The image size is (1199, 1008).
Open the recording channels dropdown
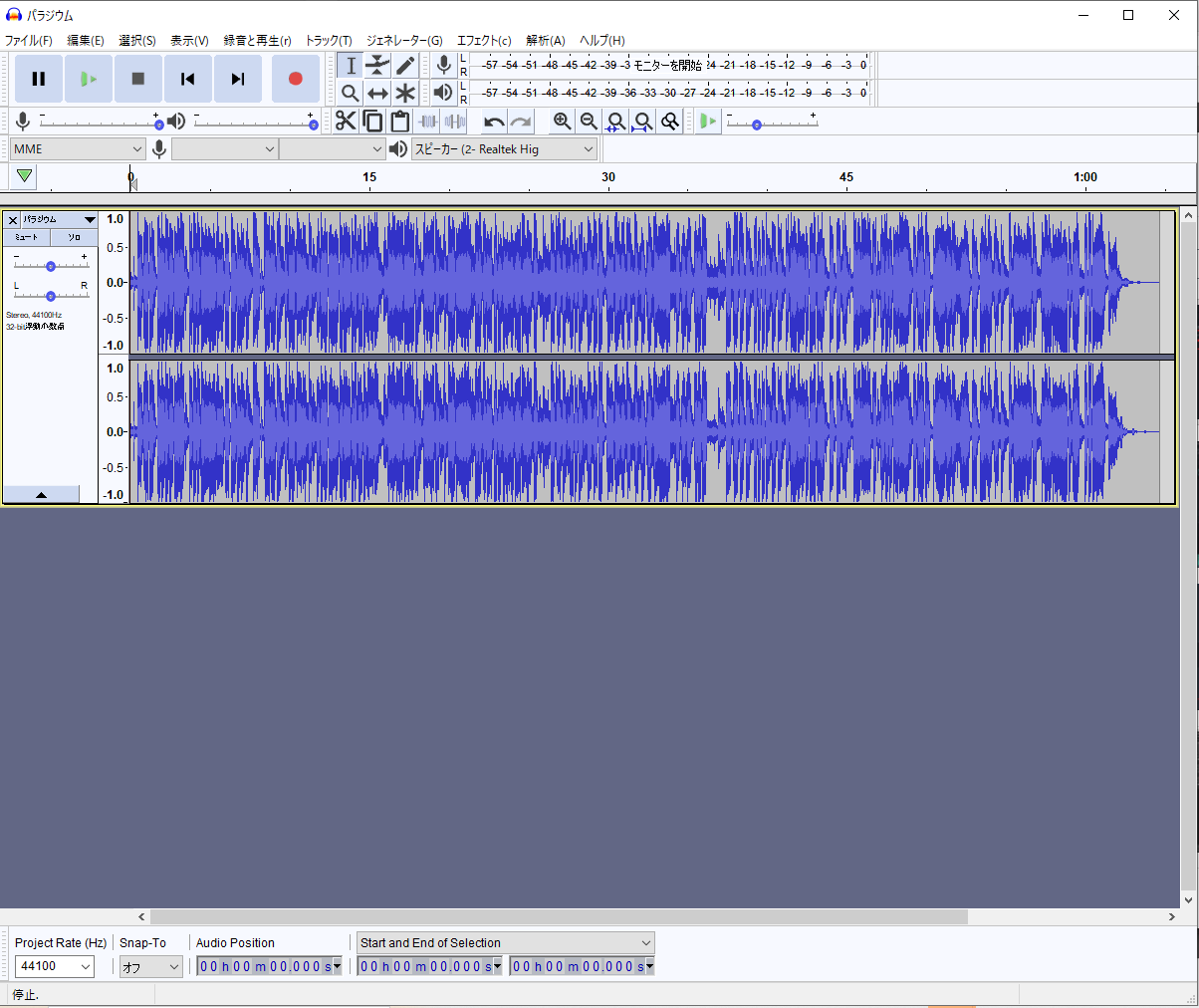[332, 149]
